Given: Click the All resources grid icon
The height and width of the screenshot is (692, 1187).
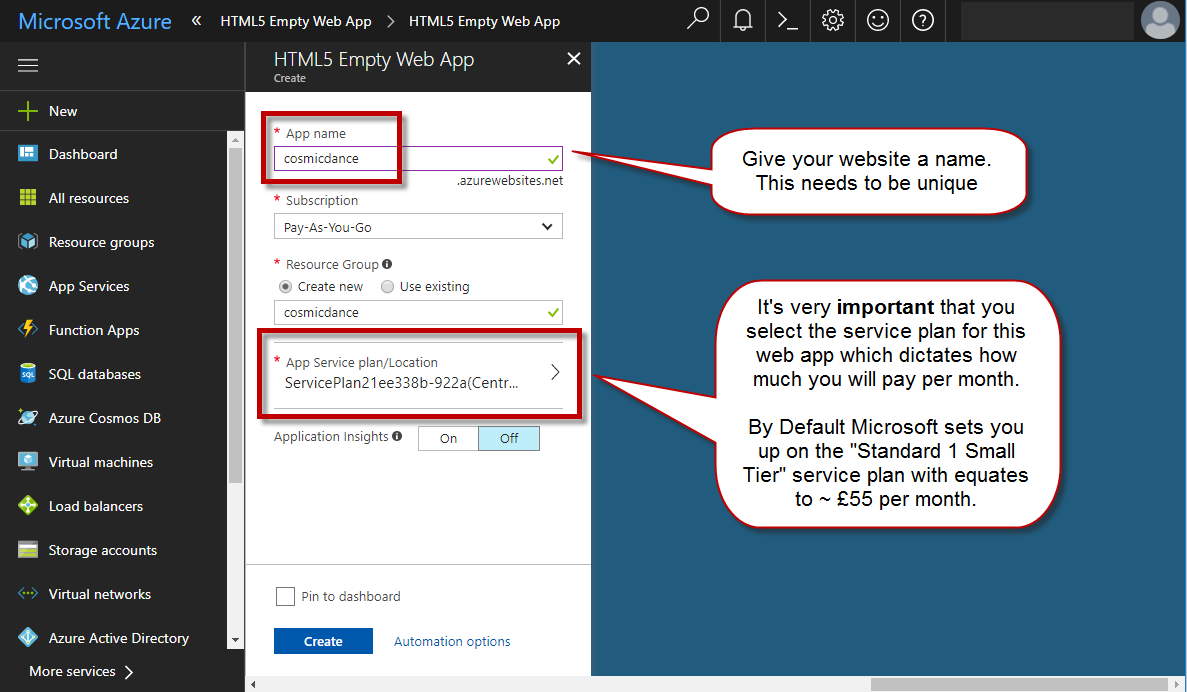Looking at the screenshot, I should (28, 198).
